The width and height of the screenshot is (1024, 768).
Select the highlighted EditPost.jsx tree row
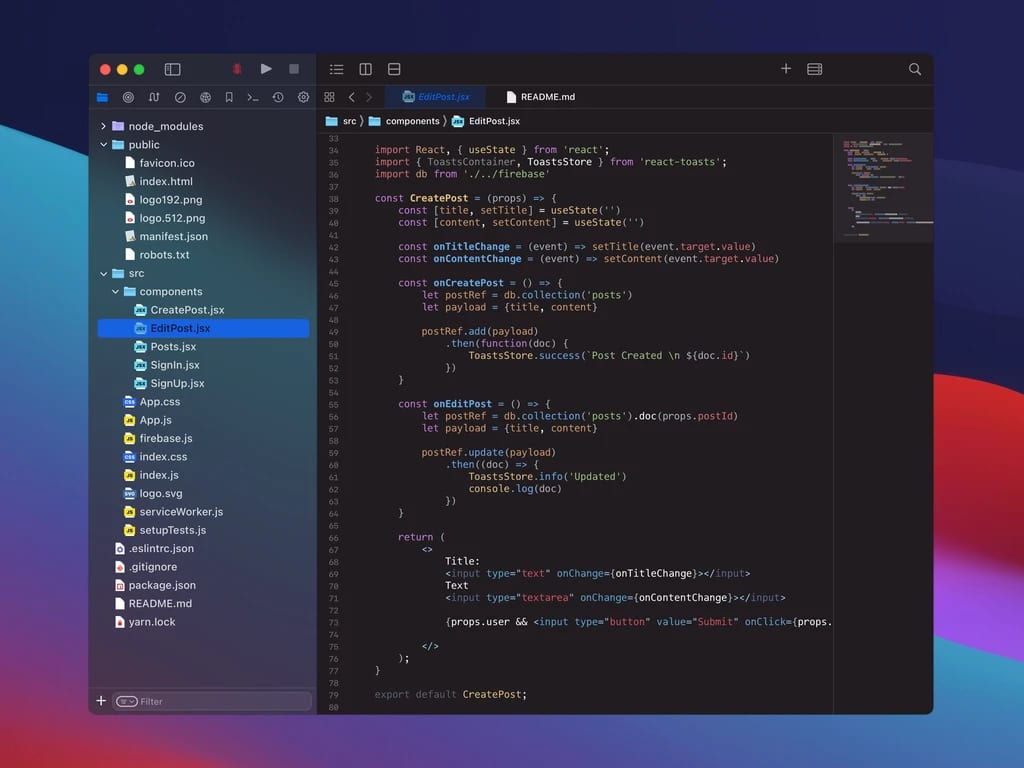(x=203, y=328)
